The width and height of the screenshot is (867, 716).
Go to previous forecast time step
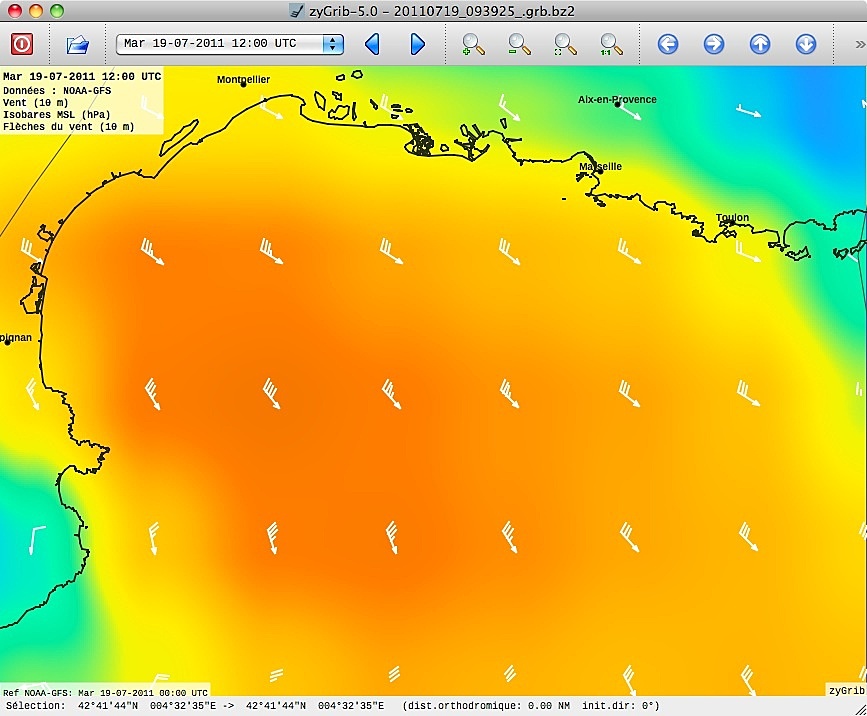[x=373, y=44]
